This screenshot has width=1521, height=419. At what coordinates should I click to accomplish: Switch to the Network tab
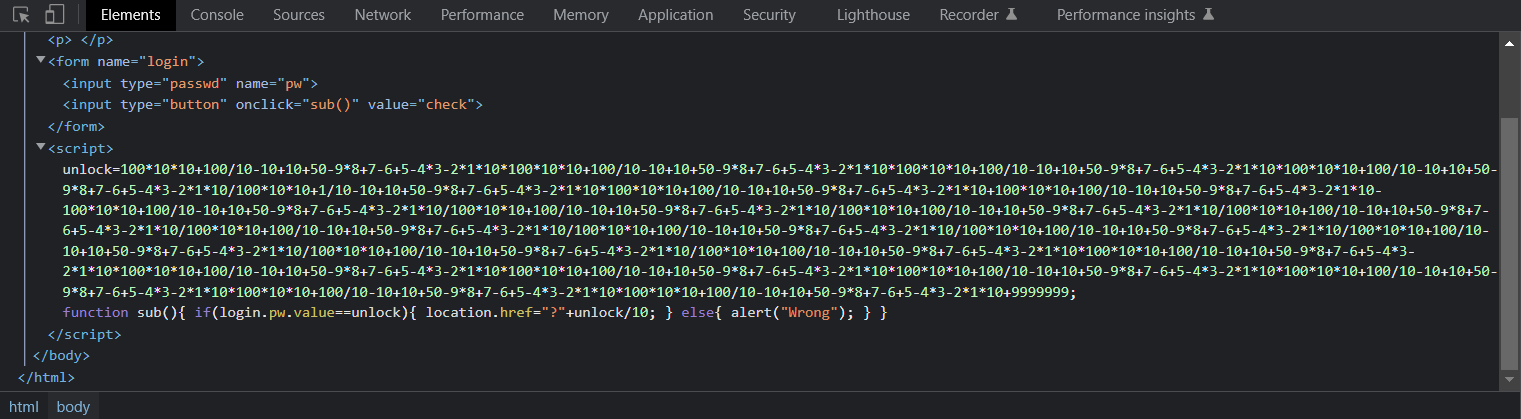(x=382, y=15)
